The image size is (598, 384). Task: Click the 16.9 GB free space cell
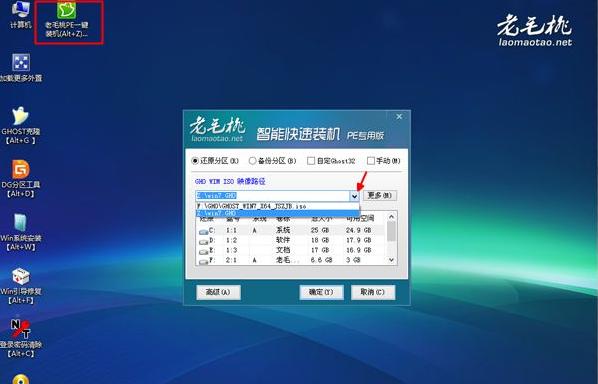point(358,250)
